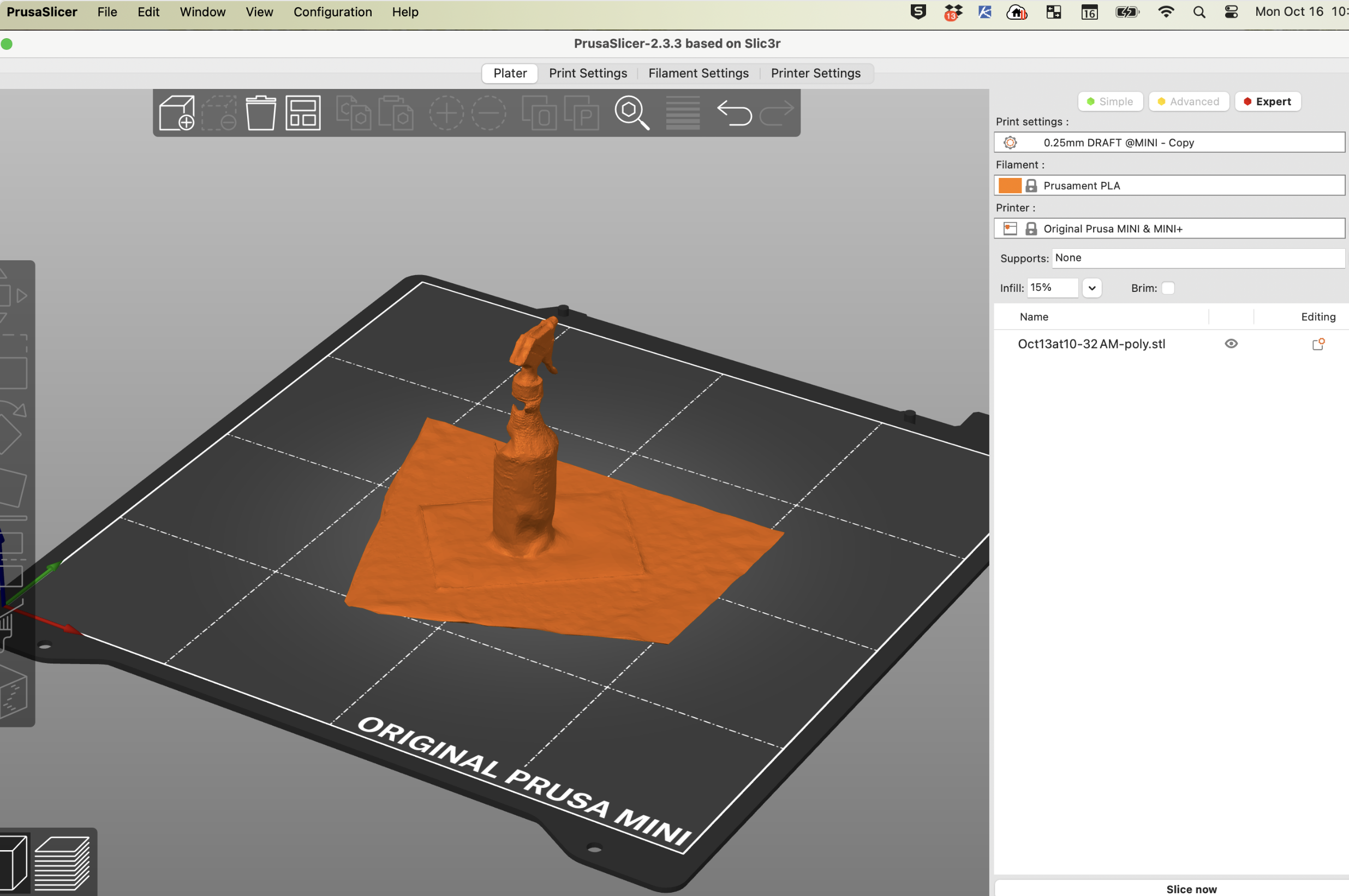The image size is (1349, 896).
Task: Open the Plater tab
Action: pos(510,73)
